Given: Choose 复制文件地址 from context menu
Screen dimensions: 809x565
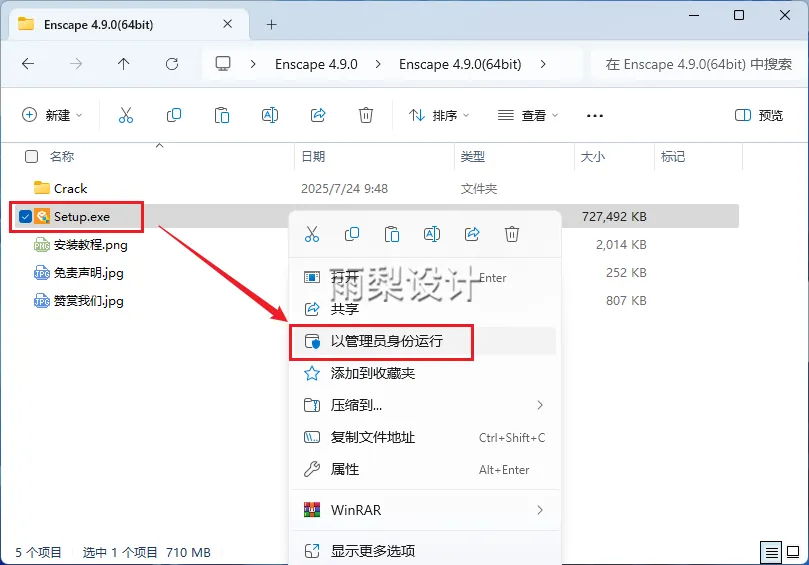Looking at the screenshot, I should tap(425, 438).
